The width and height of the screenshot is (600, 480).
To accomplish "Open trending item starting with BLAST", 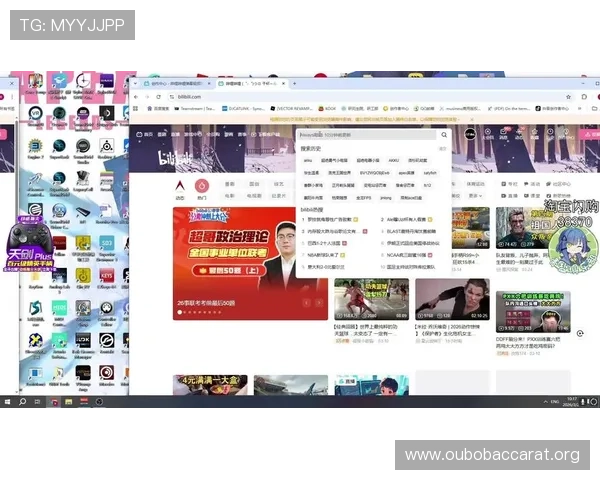I will (409, 232).
